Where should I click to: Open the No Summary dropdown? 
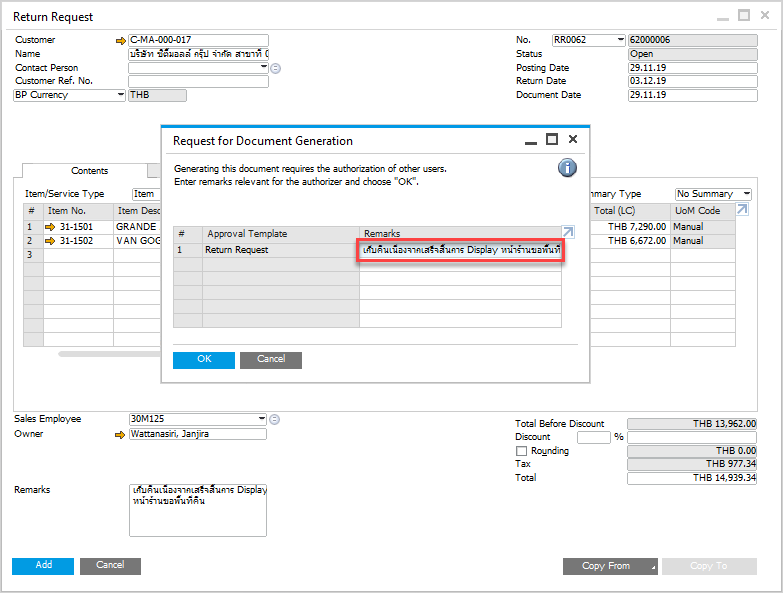tap(746, 193)
